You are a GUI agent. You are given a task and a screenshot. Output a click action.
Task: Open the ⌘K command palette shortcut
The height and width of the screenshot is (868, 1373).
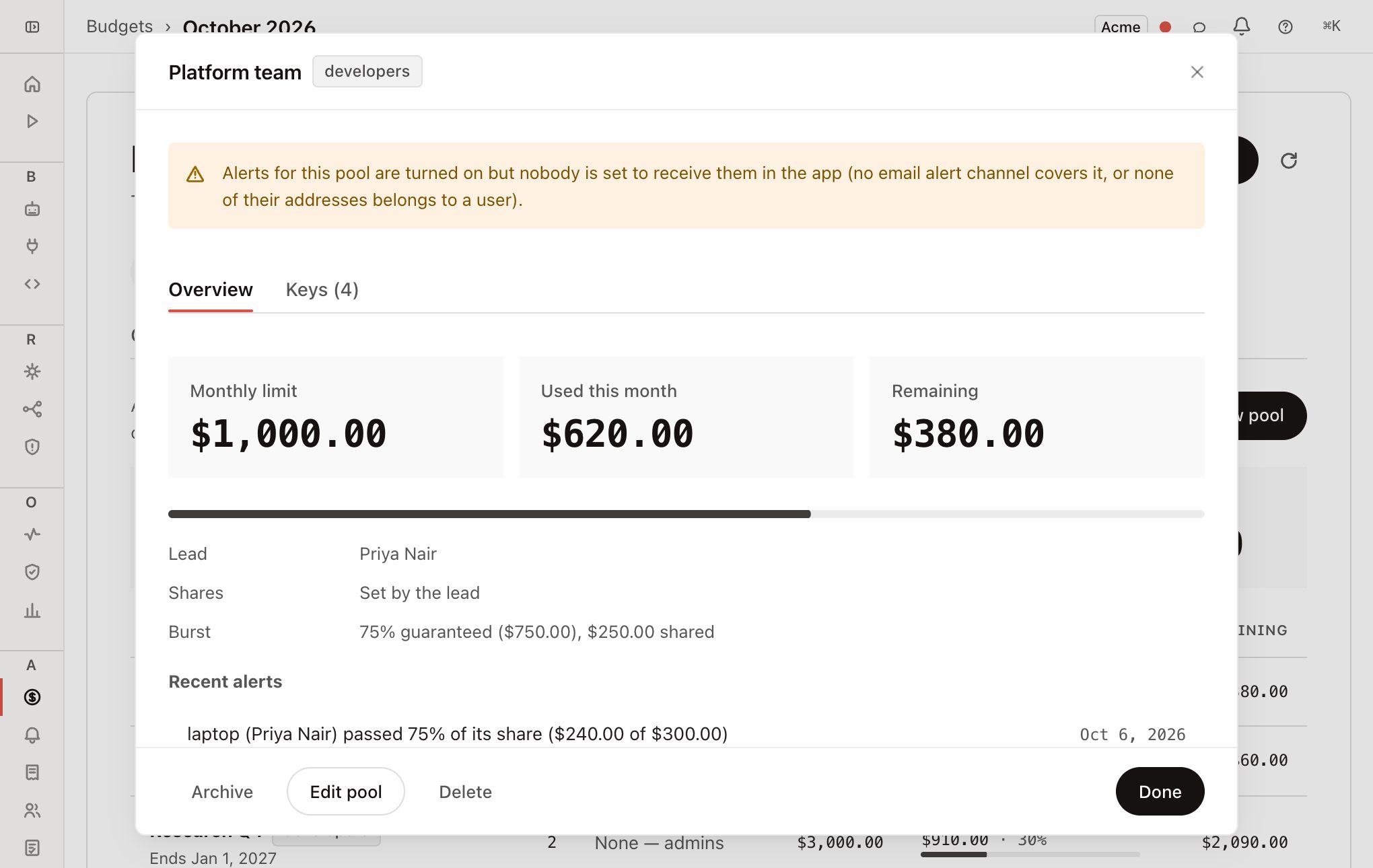pyautogui.click(x=1331, y=26)
